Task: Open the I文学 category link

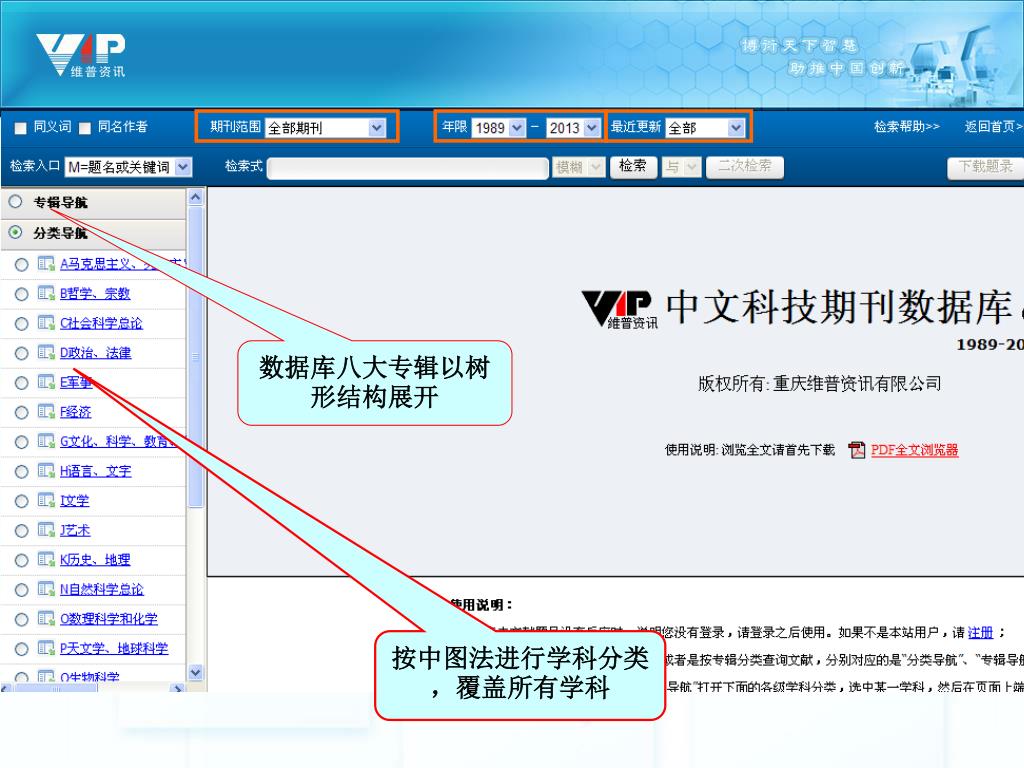Action: (x=74, y=500)
